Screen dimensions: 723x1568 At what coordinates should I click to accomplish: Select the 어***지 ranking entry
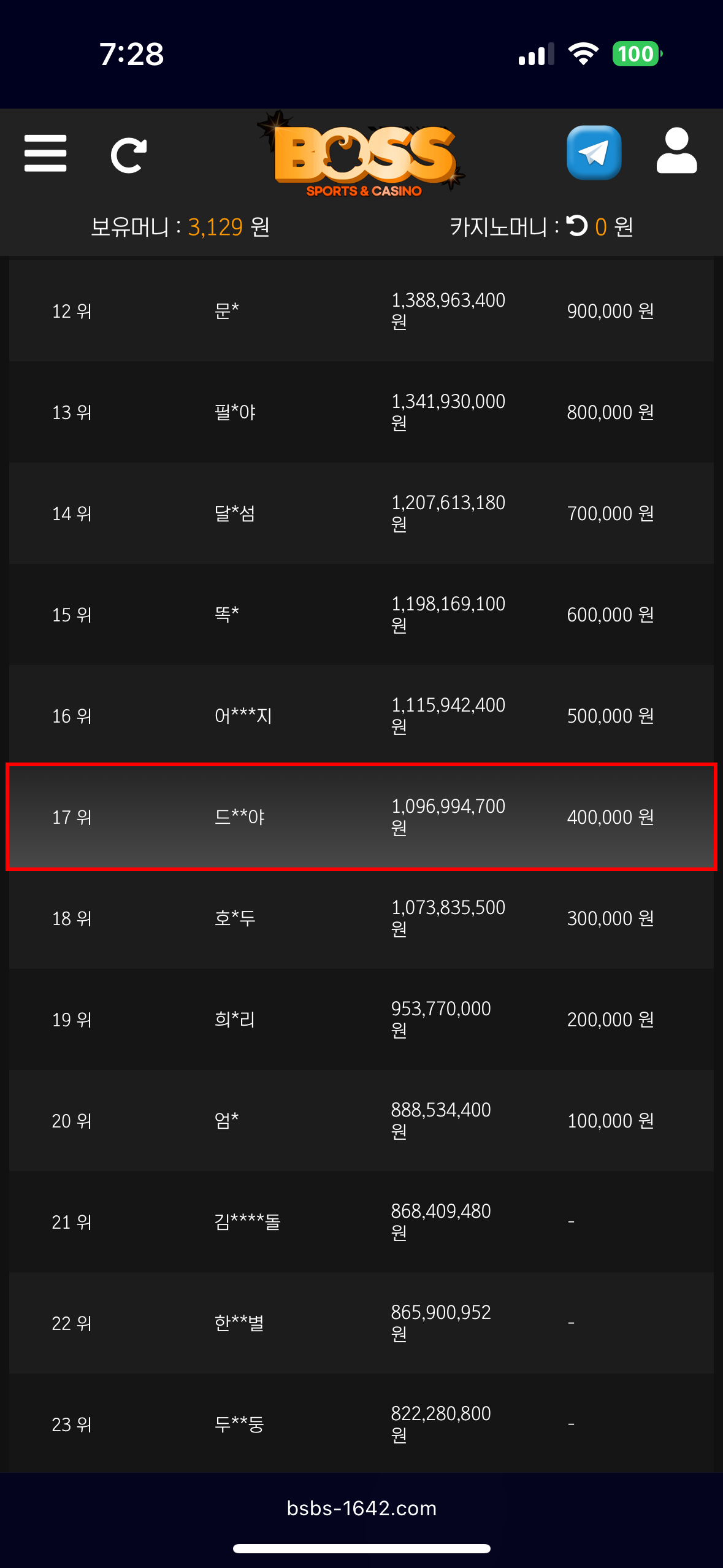[243, 716]
